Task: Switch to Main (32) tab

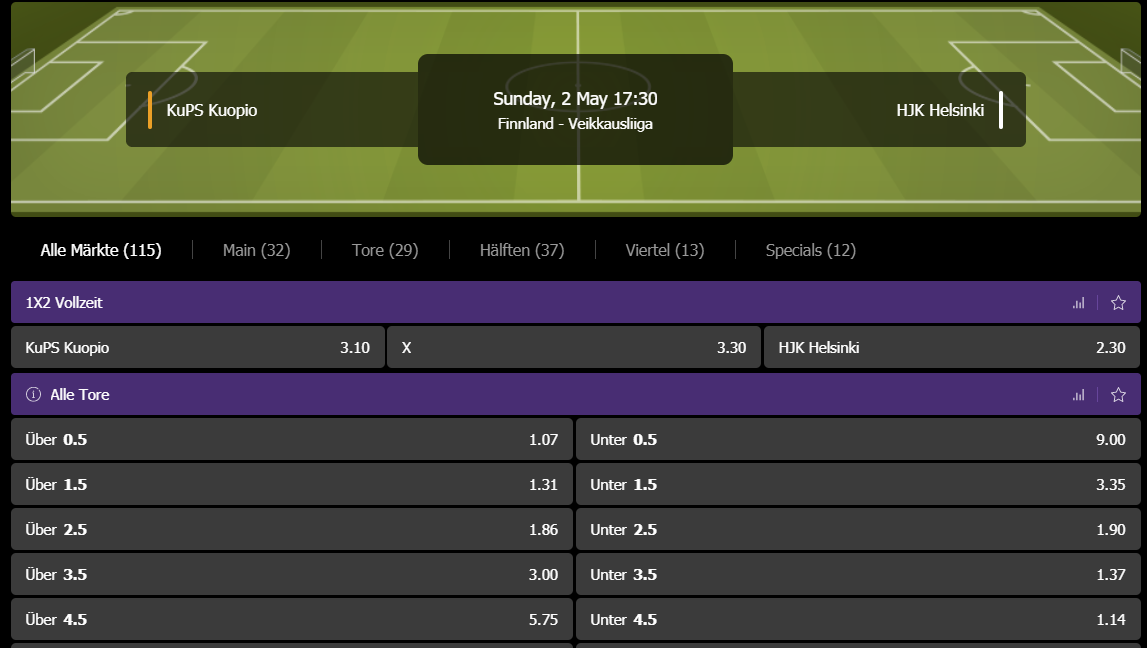Action: pos(256,250)
